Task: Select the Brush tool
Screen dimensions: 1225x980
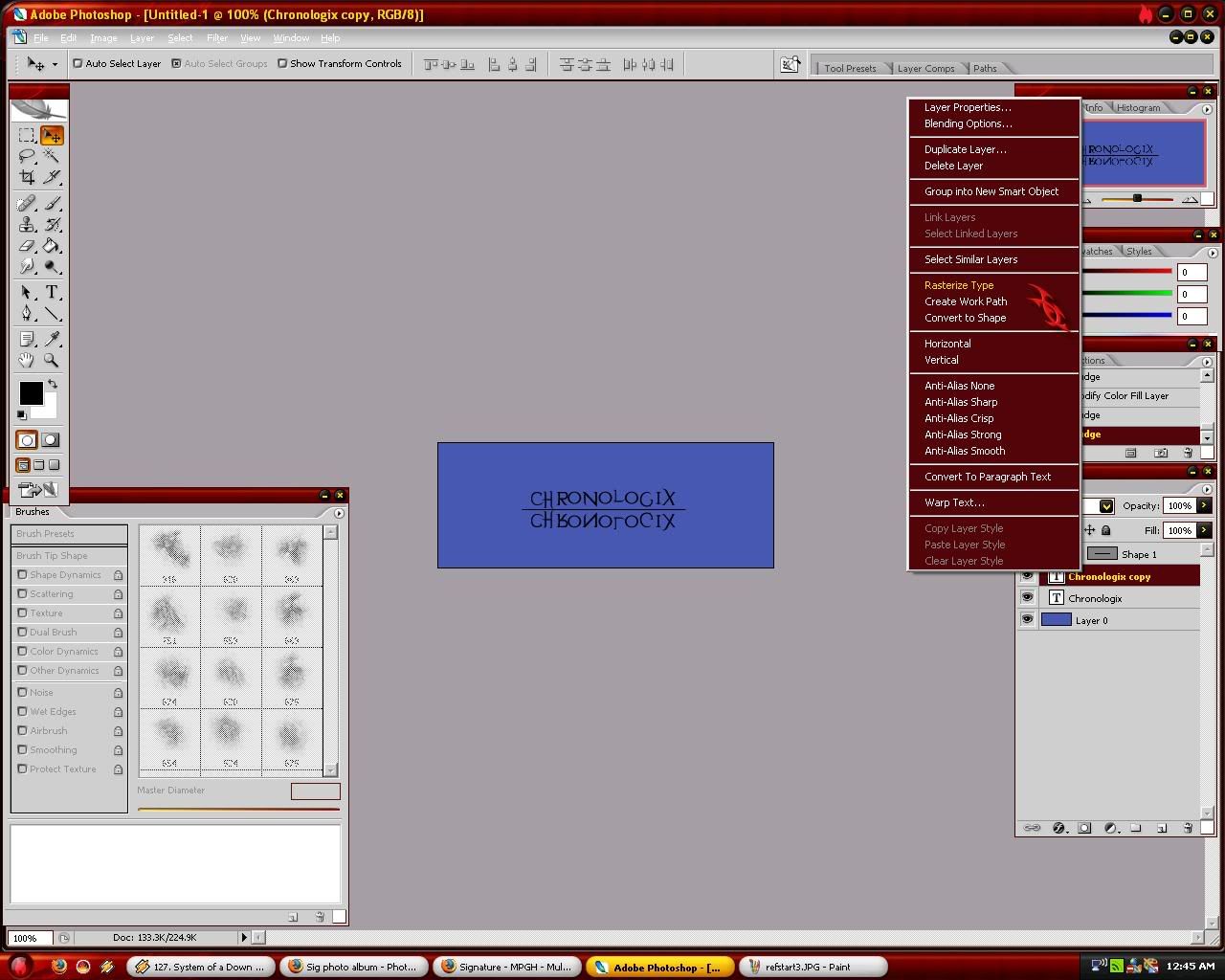Action: coord(52,204)
